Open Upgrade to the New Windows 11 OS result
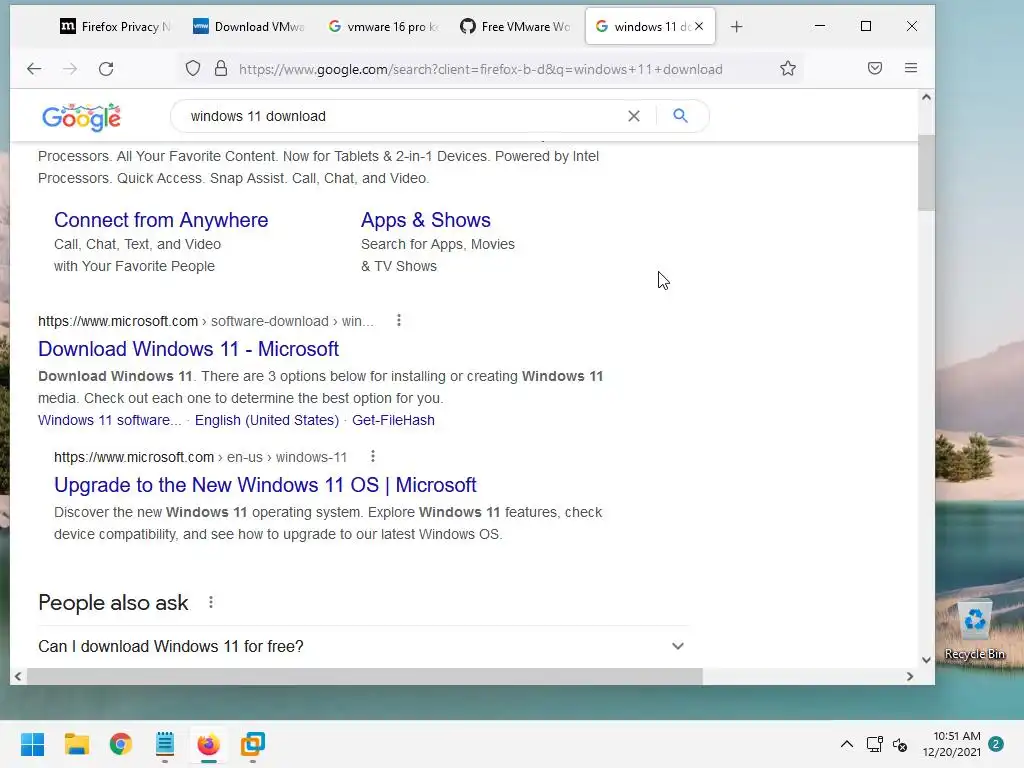This screenshot has height=768, width=1024. 265,485
